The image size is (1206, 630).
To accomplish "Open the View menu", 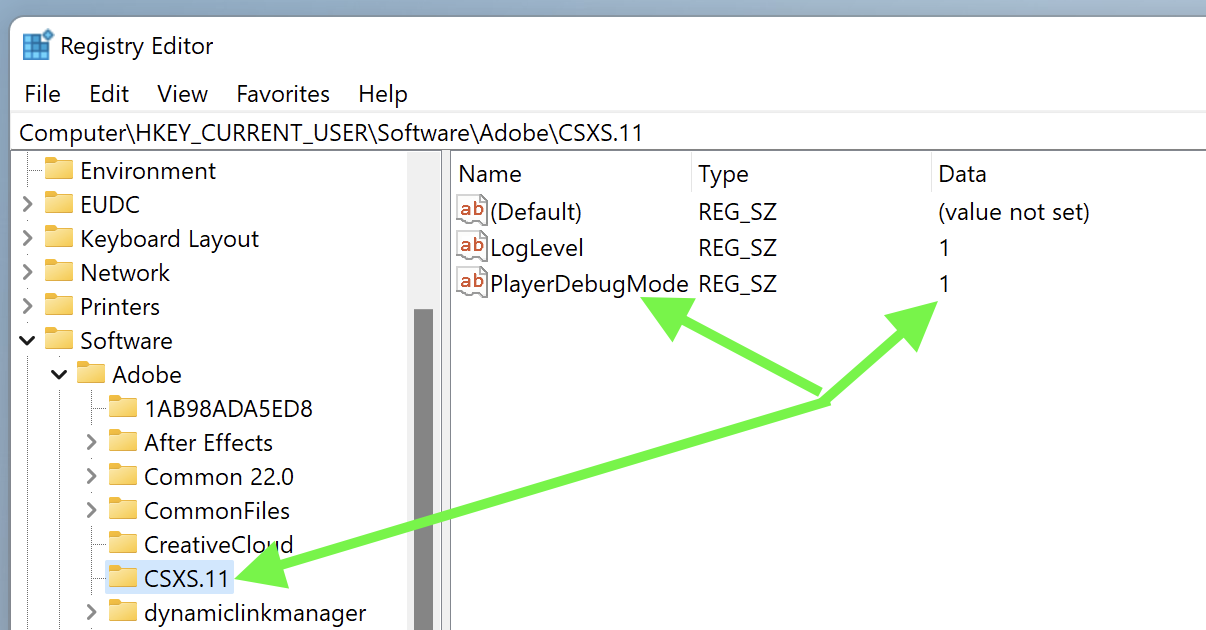I will 183,94.
